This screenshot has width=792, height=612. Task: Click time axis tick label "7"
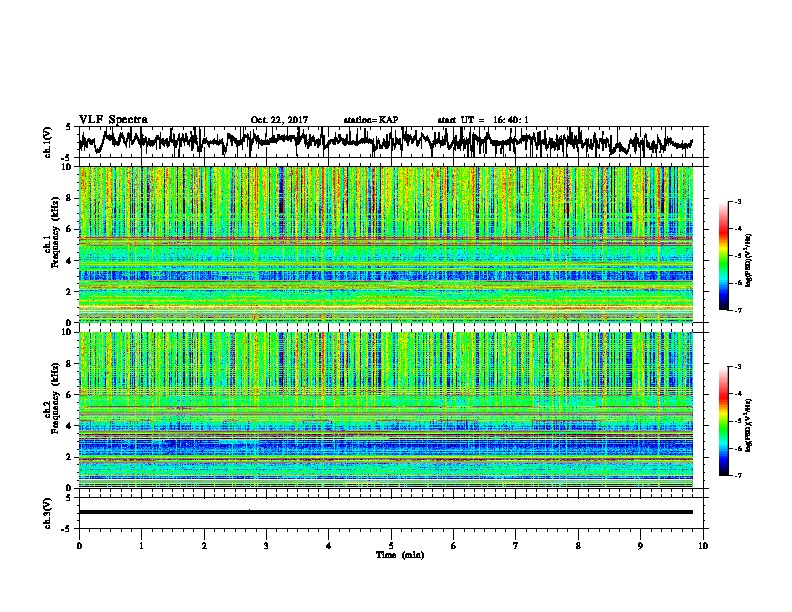point(516,546)
